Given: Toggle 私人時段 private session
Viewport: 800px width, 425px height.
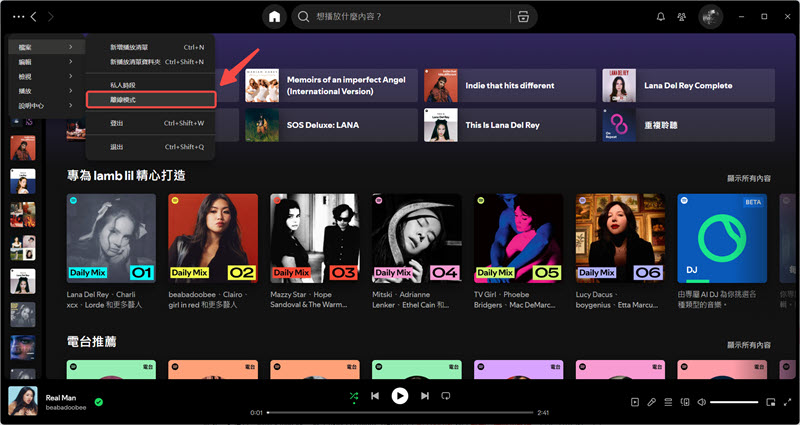Looking at the screenshot, I should 151,85.
